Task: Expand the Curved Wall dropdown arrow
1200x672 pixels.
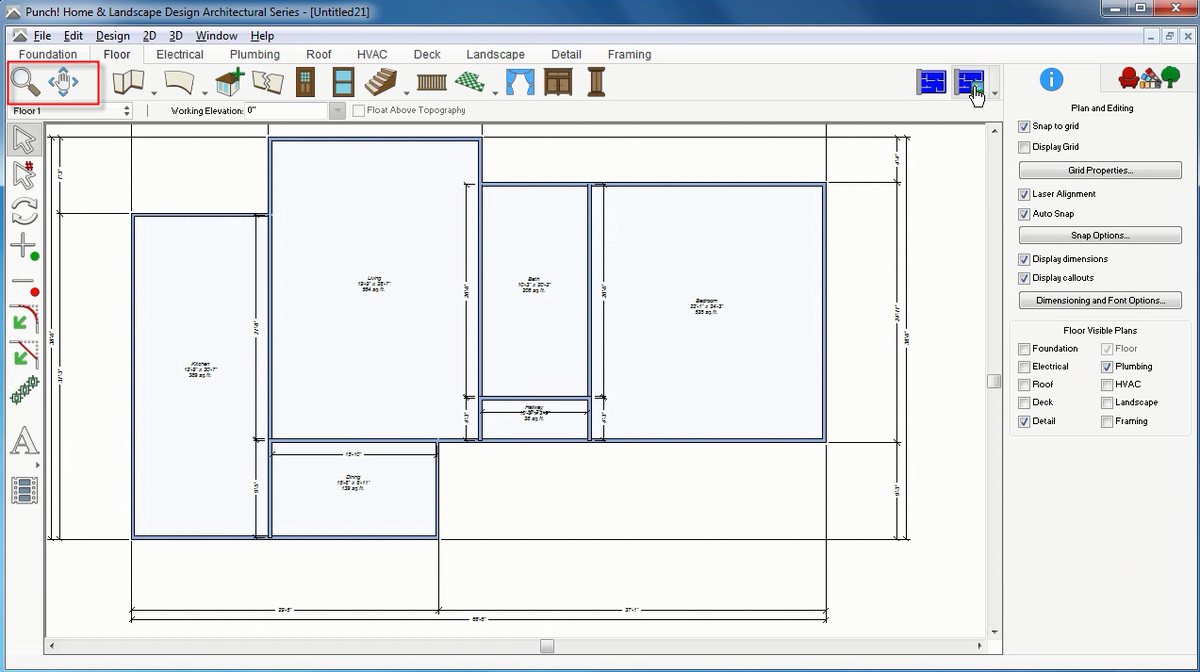Action: pos(205,93)
